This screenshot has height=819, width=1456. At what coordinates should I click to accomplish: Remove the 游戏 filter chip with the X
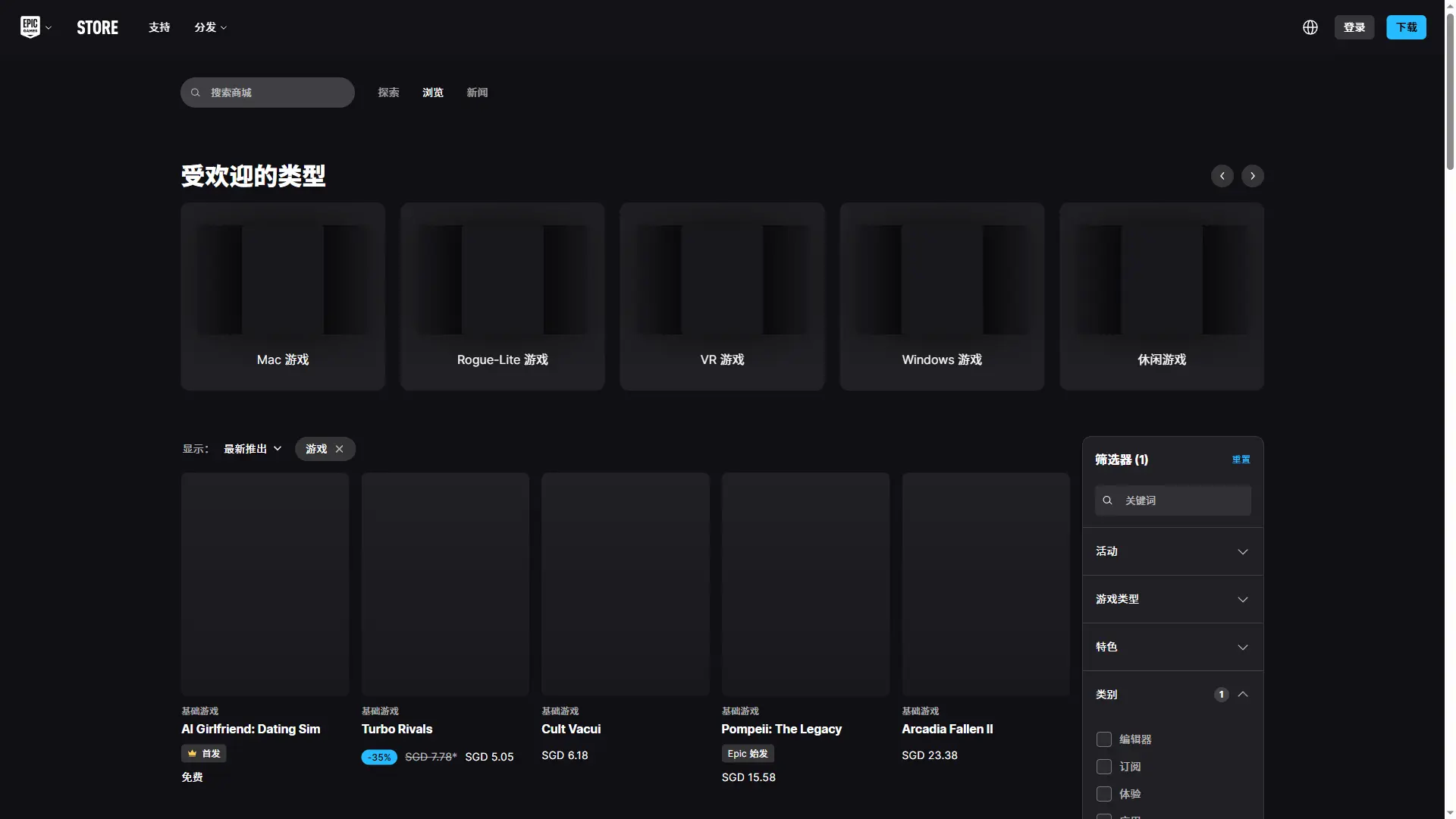point(340,449)
